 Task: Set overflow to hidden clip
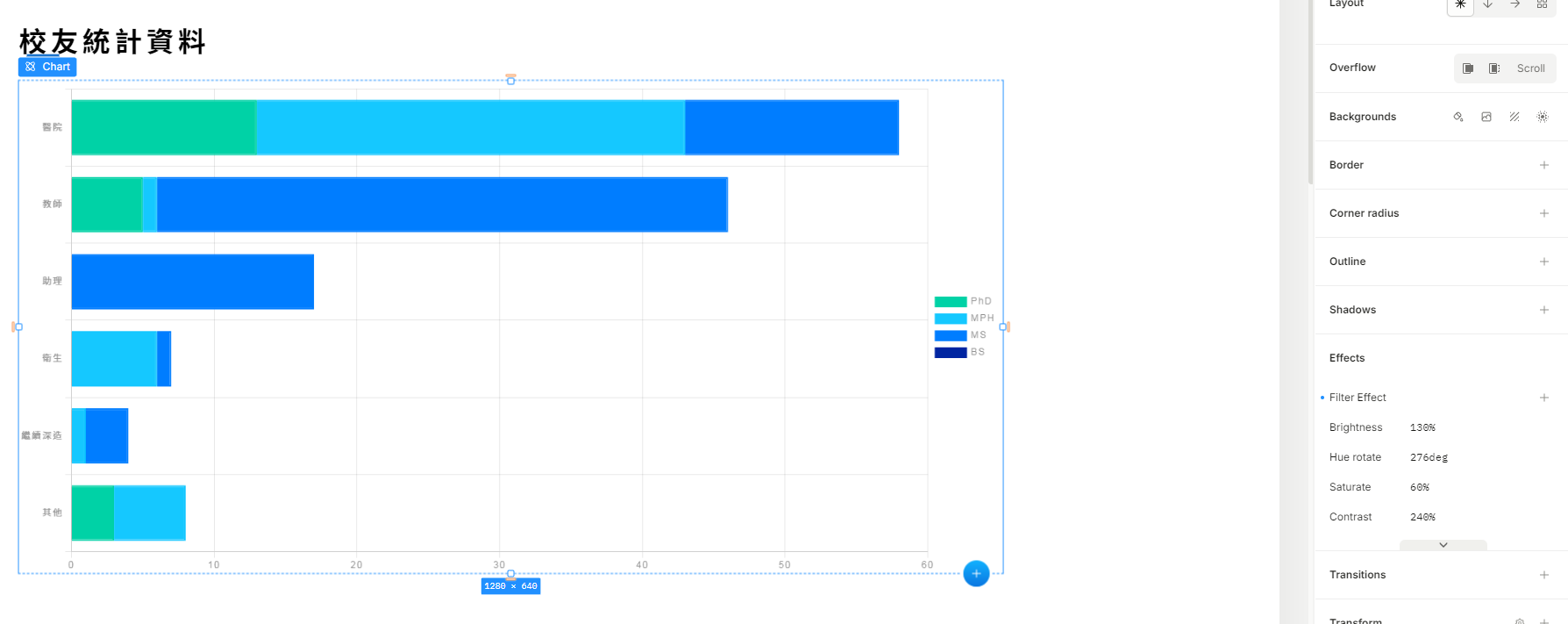1494,68
